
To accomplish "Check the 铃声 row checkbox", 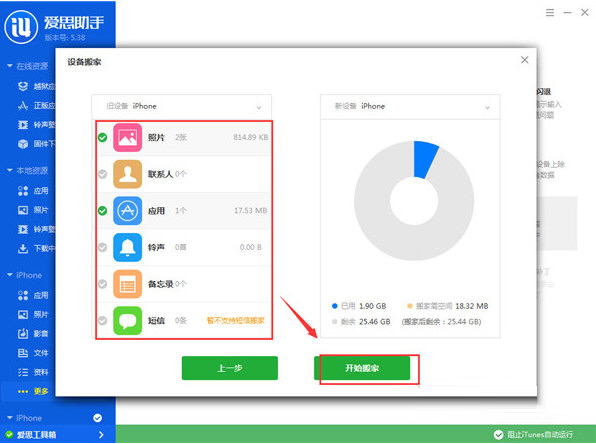I will (102, 247).
